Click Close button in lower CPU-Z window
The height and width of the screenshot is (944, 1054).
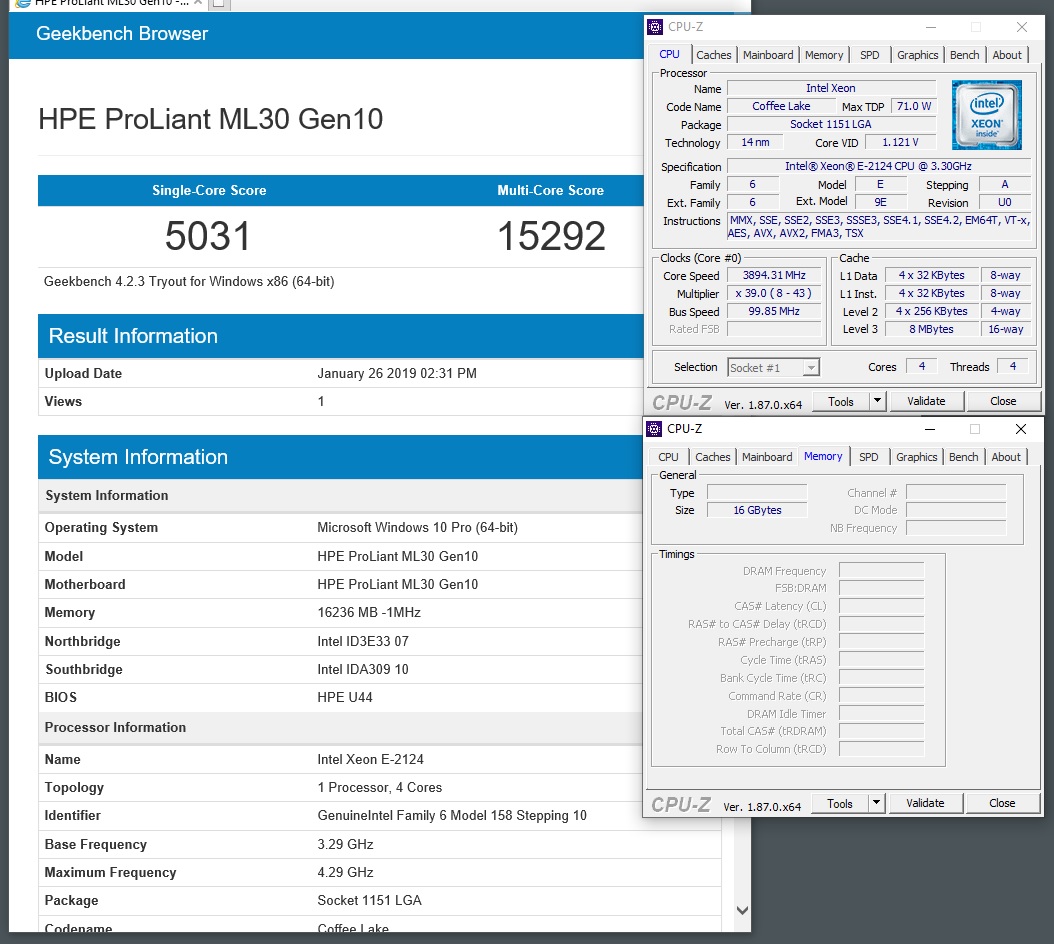[1002, 803]
